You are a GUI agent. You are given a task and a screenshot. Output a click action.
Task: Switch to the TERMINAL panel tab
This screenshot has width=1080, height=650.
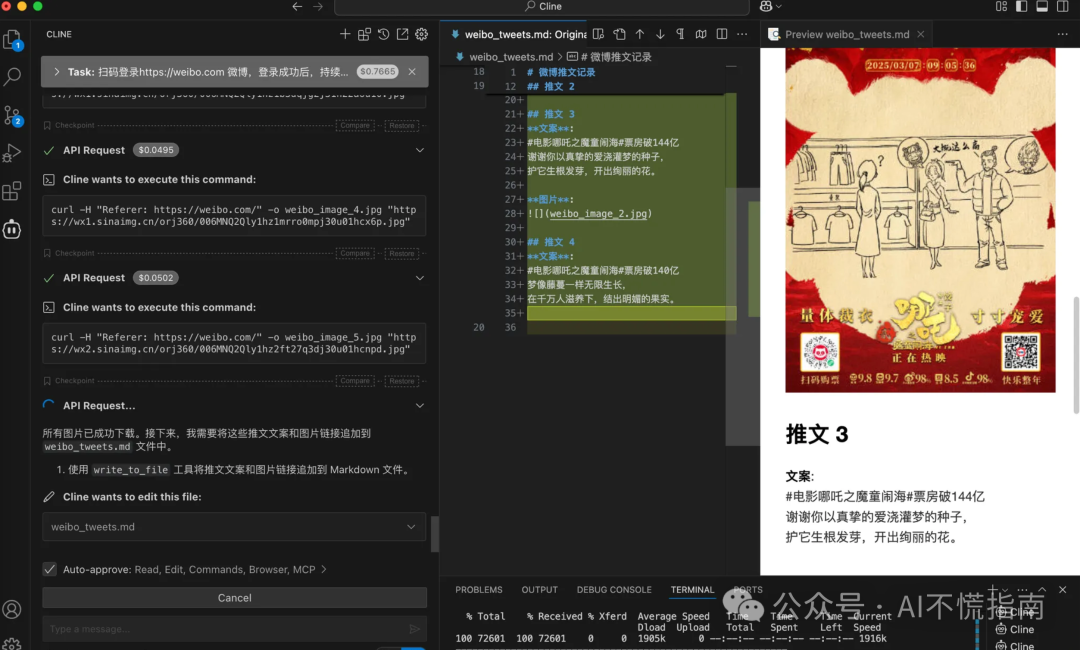pos(692,590)
